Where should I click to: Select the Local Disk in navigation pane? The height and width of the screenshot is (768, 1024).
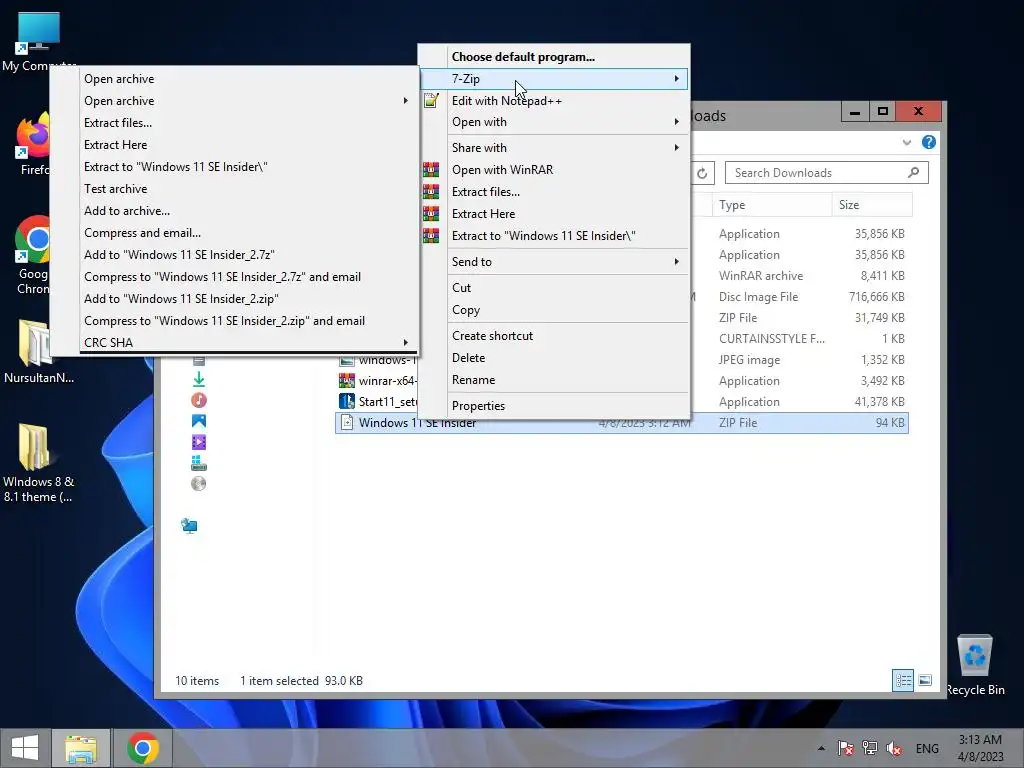(x=199, y=463)
